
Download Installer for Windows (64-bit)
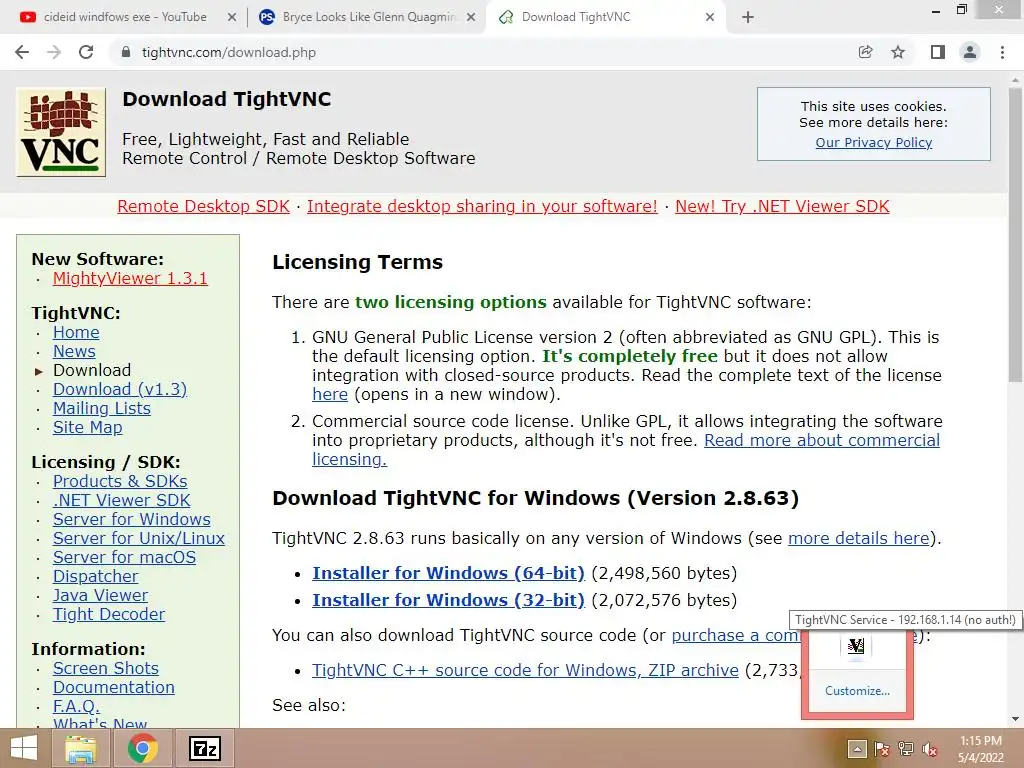click(448, 573)
